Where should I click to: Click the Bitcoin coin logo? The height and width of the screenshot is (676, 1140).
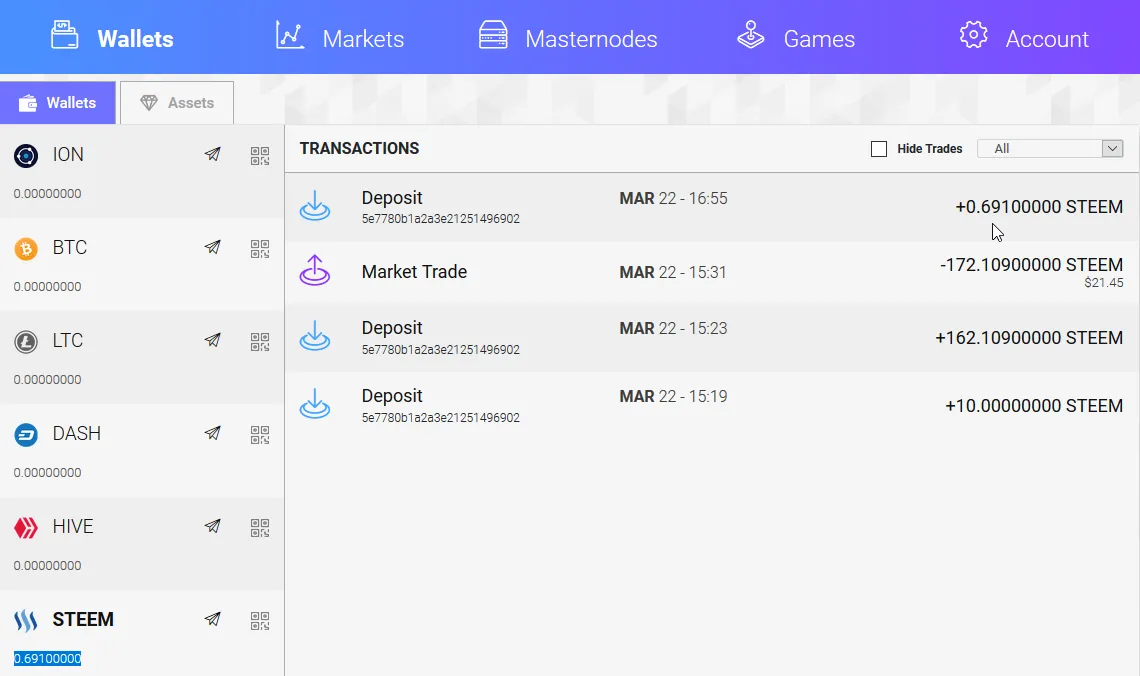26,249
